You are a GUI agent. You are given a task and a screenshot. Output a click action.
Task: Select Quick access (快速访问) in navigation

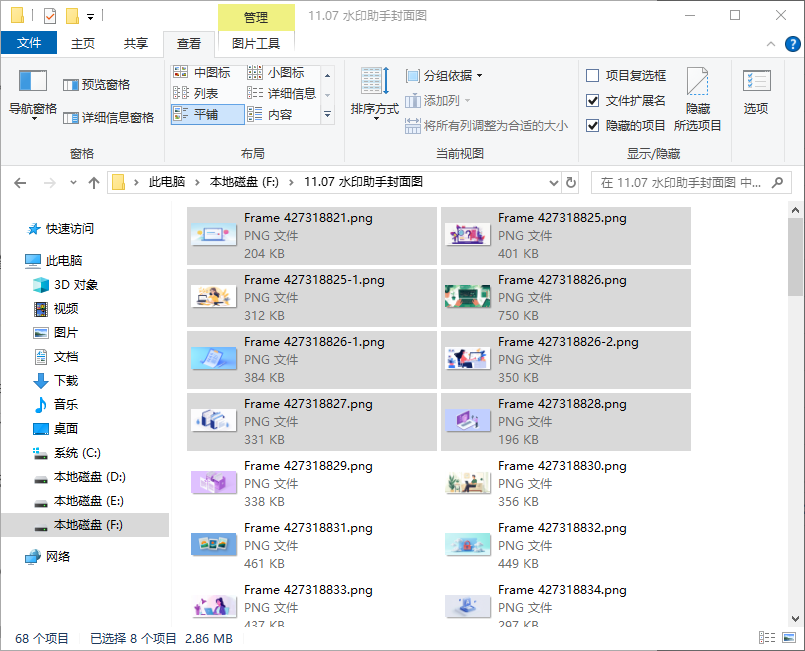click(61, 229)
